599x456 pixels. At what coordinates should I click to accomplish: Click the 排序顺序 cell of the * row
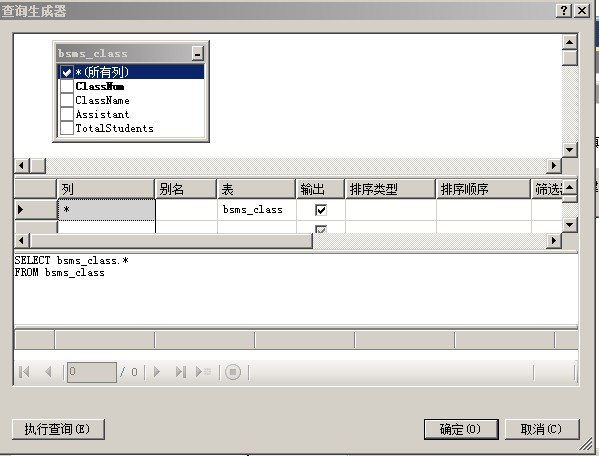point(484,210)
